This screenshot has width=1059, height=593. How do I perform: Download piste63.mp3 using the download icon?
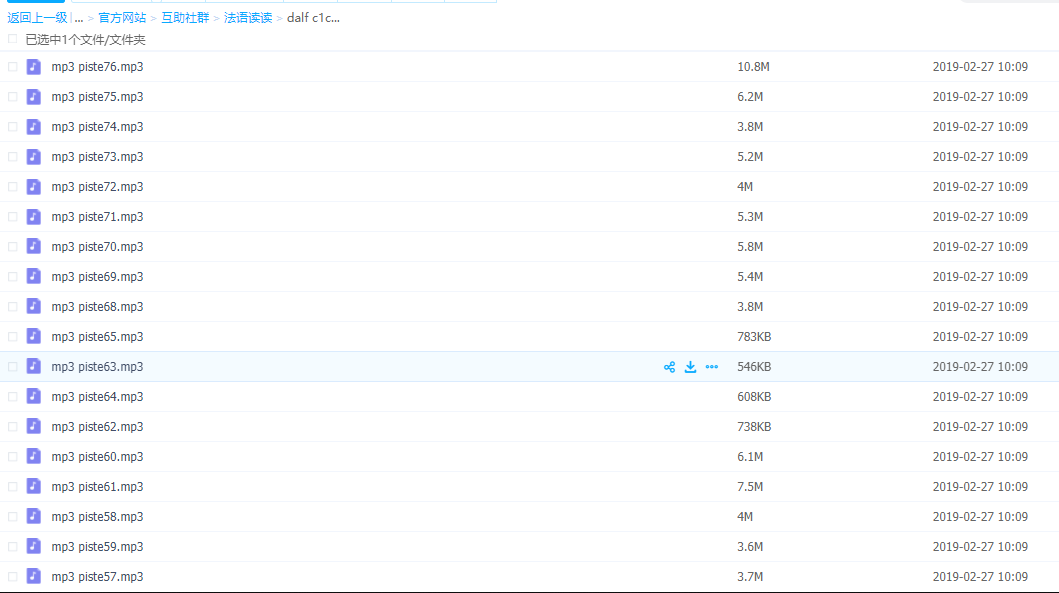coord(690,367)
